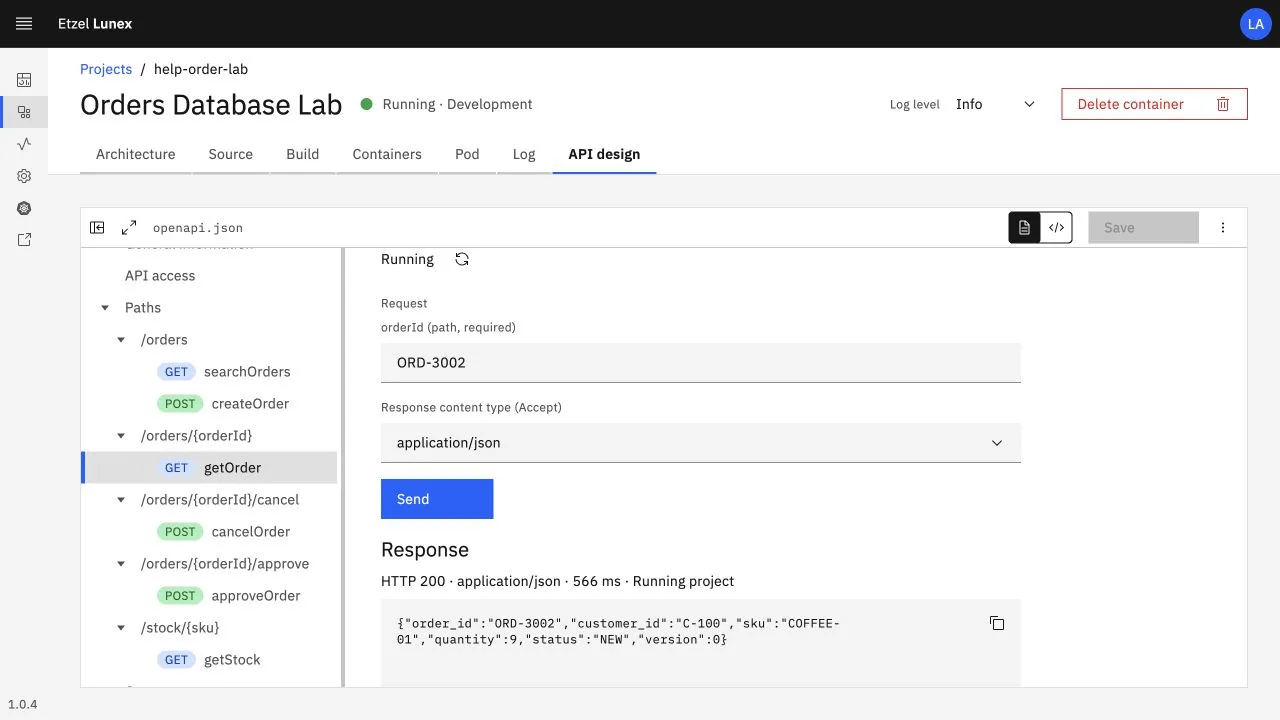Open the Response content type dropdown
Screen dimensions: 1280x720
point(701,442)
